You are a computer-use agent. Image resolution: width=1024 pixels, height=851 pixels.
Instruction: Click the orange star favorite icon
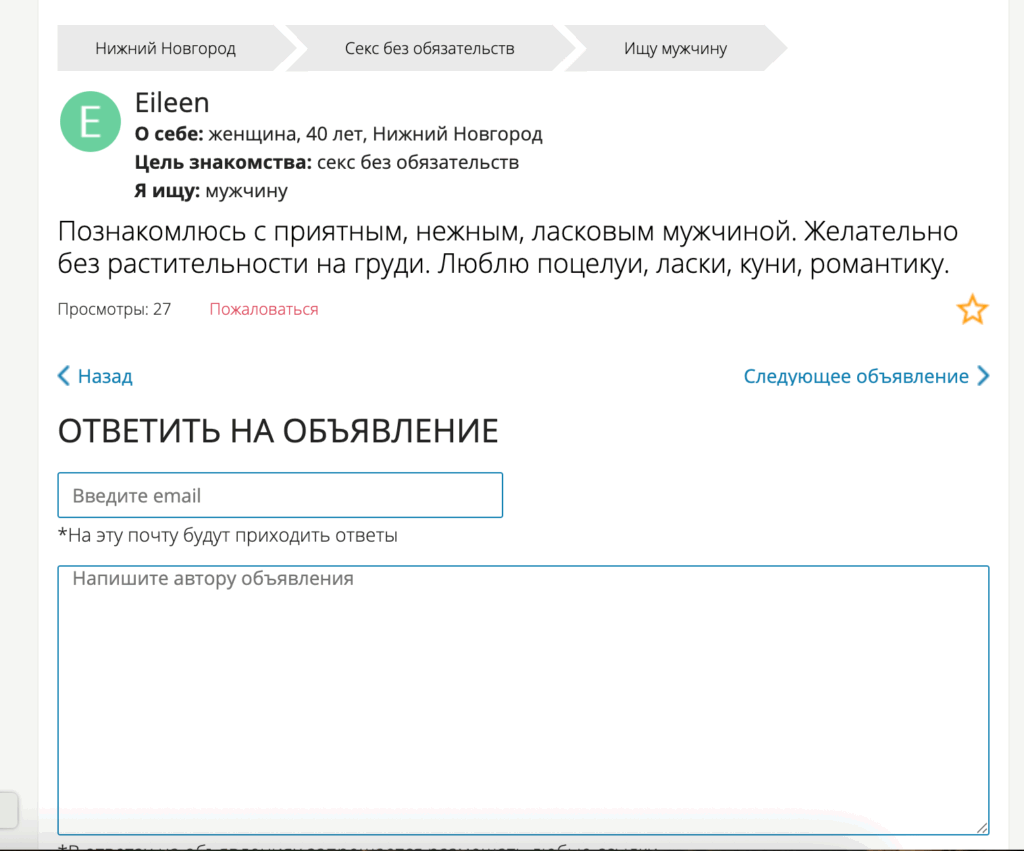(971, 310)
